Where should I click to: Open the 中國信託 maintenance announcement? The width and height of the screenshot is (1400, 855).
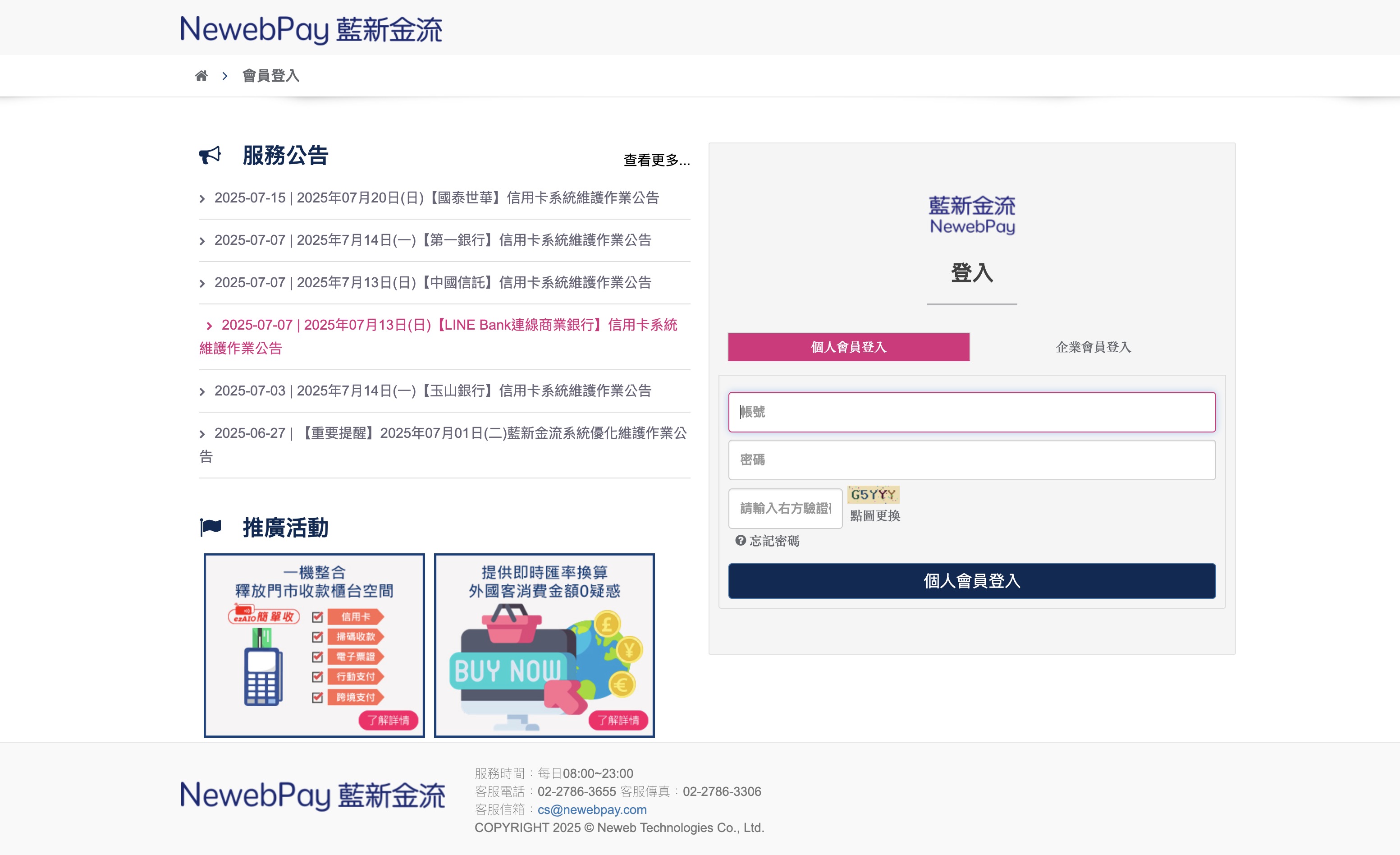(433, 283)
